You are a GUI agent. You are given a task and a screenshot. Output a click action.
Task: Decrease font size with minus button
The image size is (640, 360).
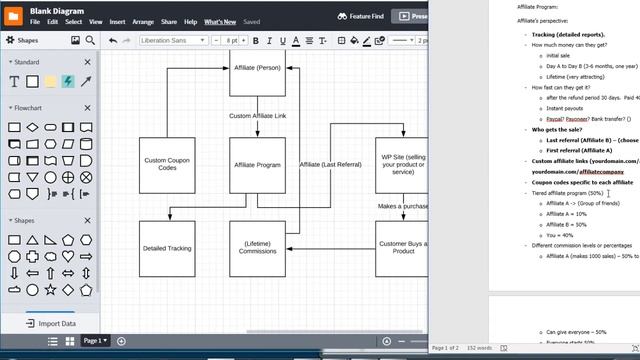(x=216, y=40)
